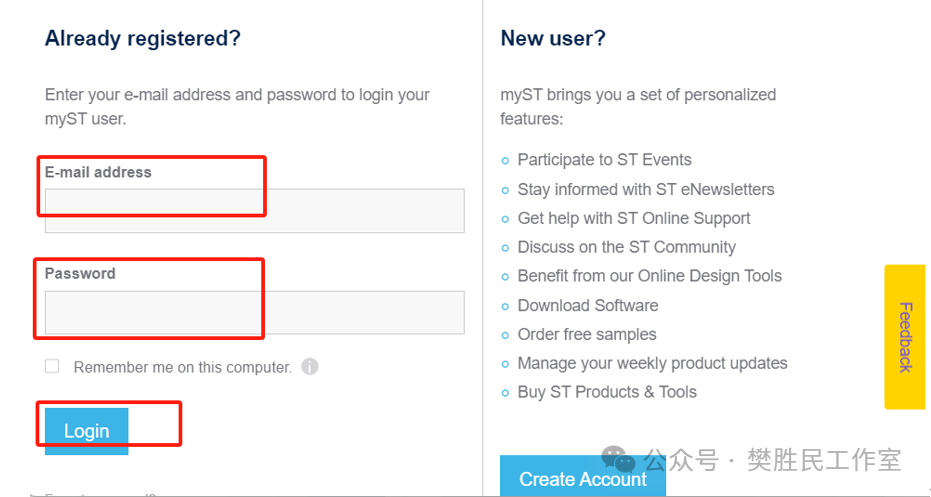Viewport: 931px width, 497px height.
Task: Open the yellow Feedback side tab
Action: pyautogui.click(x=905, y=337)
